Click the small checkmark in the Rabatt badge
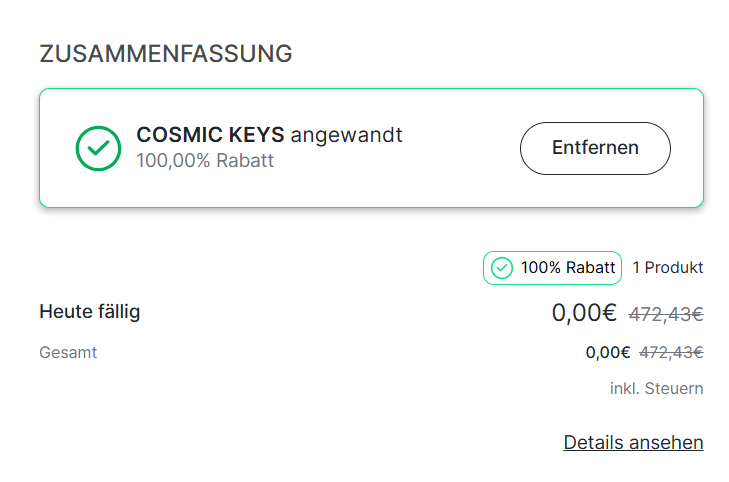The height and width of the screenshot is (482, 729). tap(502, 268)
